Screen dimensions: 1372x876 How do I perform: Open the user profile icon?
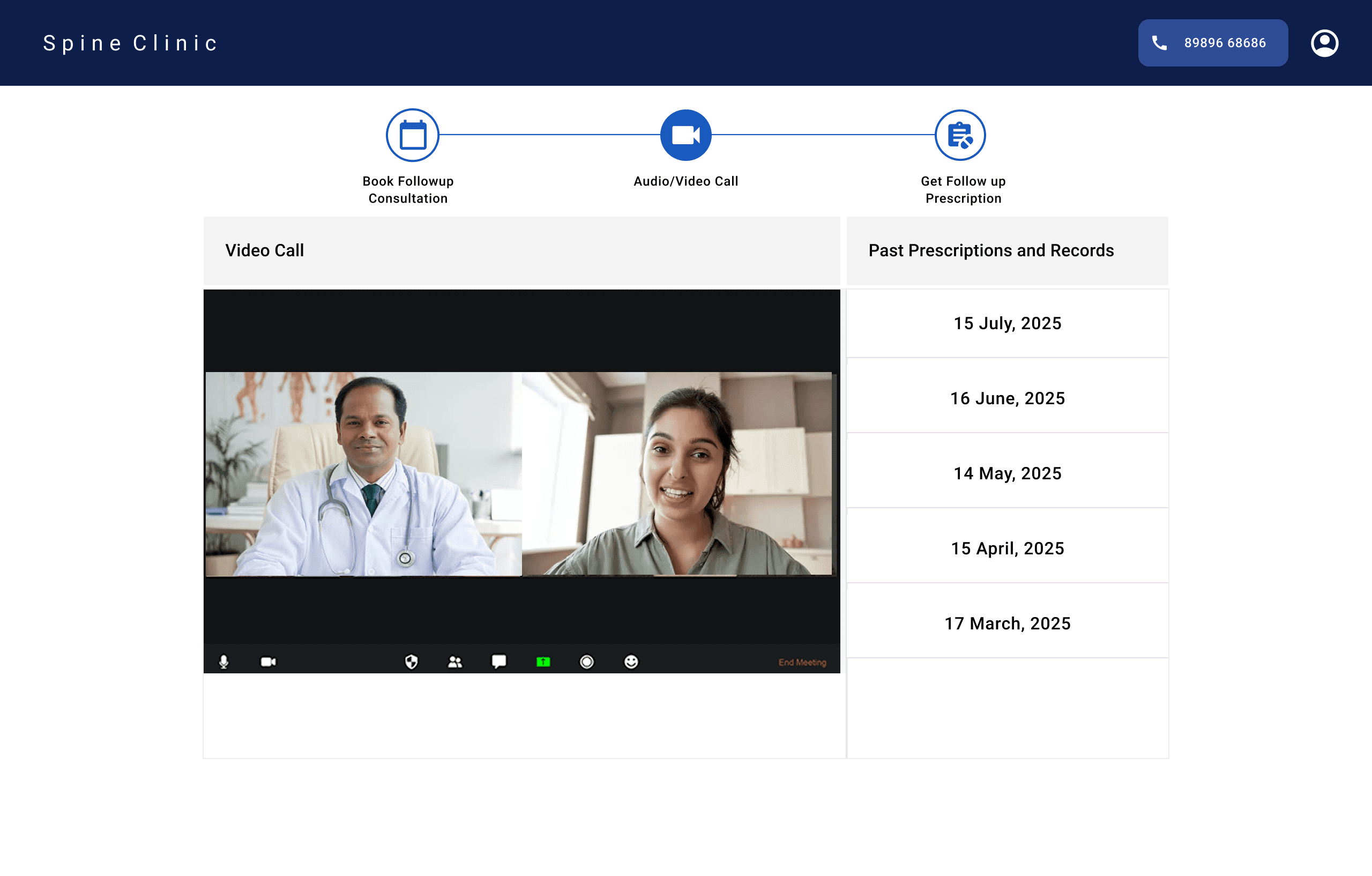click(x=1324, y=43)
